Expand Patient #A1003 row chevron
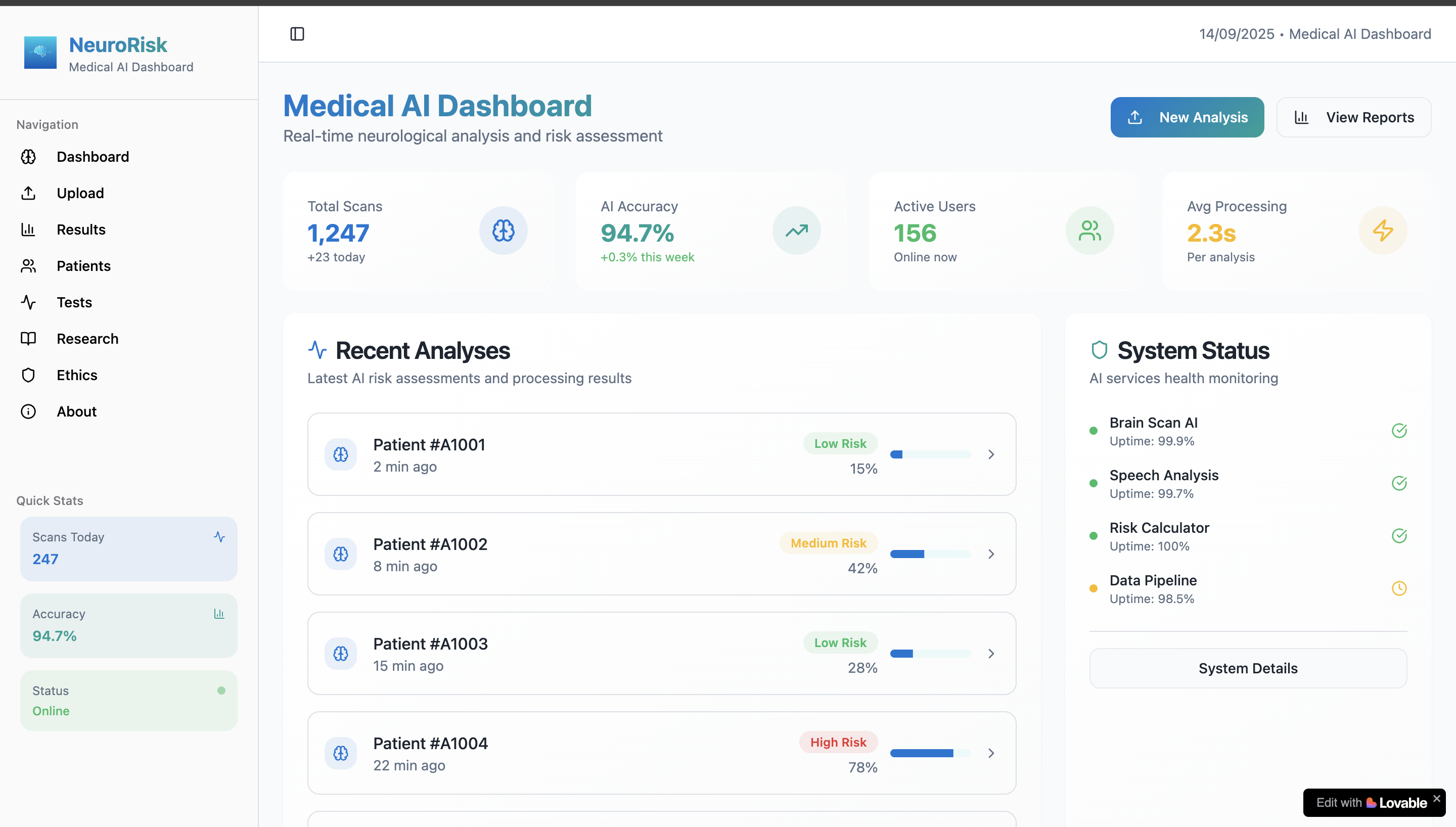Image resolution: width=1456 pixels, height=827 pixels. point(991,654)
